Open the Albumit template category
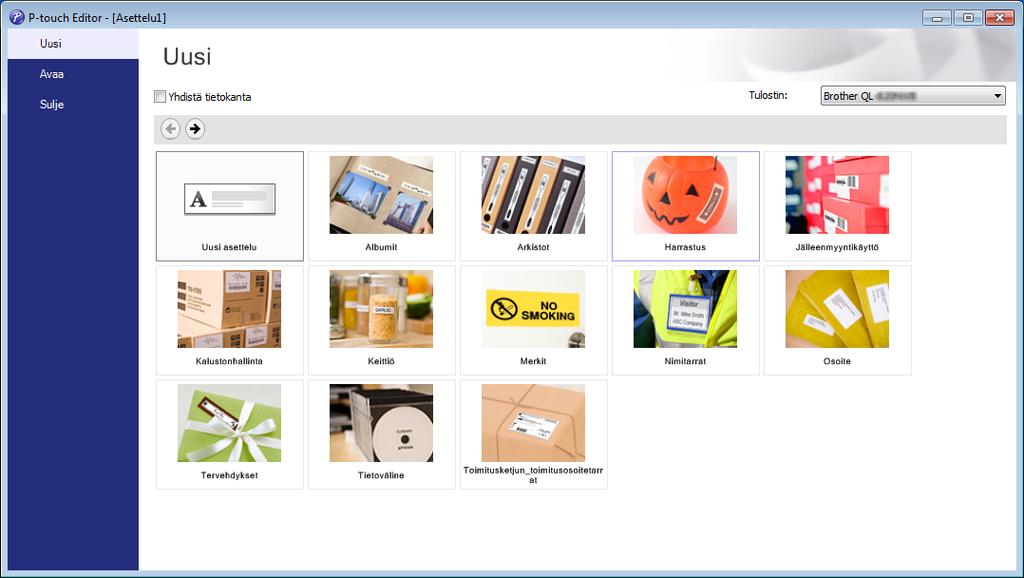Screen dimensions: 1024x578 point(381,206)
